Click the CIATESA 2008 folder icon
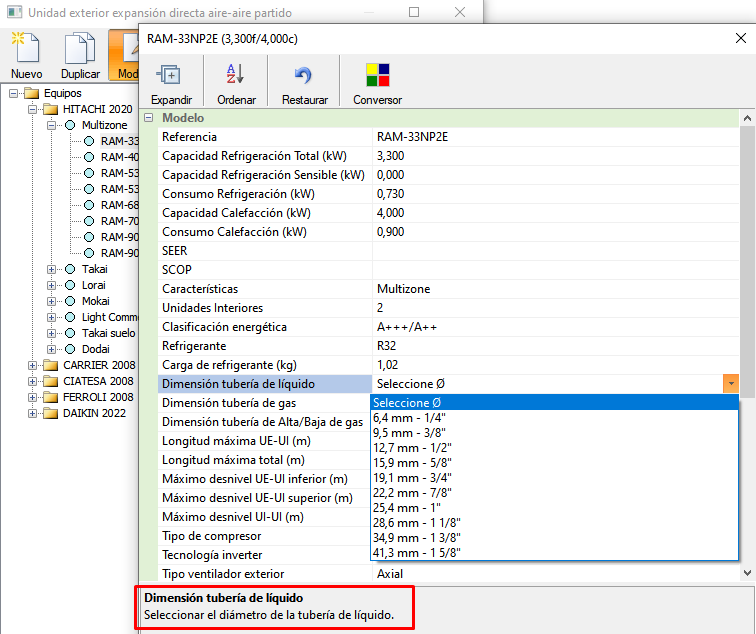The width and height of the screenshot is (756, 634). [x=51, y=381]
